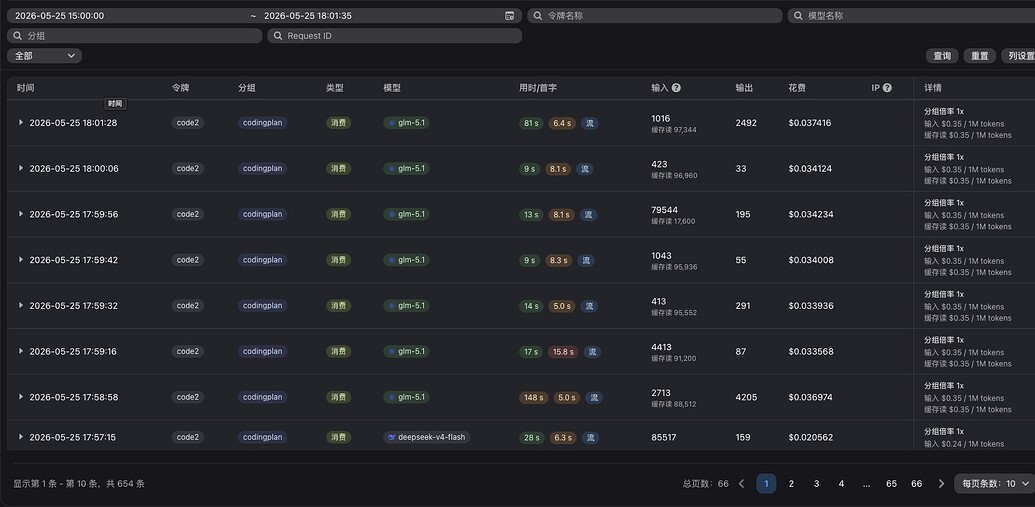Go to page 4 in pagination
The image size is (1035, 507).
pos(841,484)
